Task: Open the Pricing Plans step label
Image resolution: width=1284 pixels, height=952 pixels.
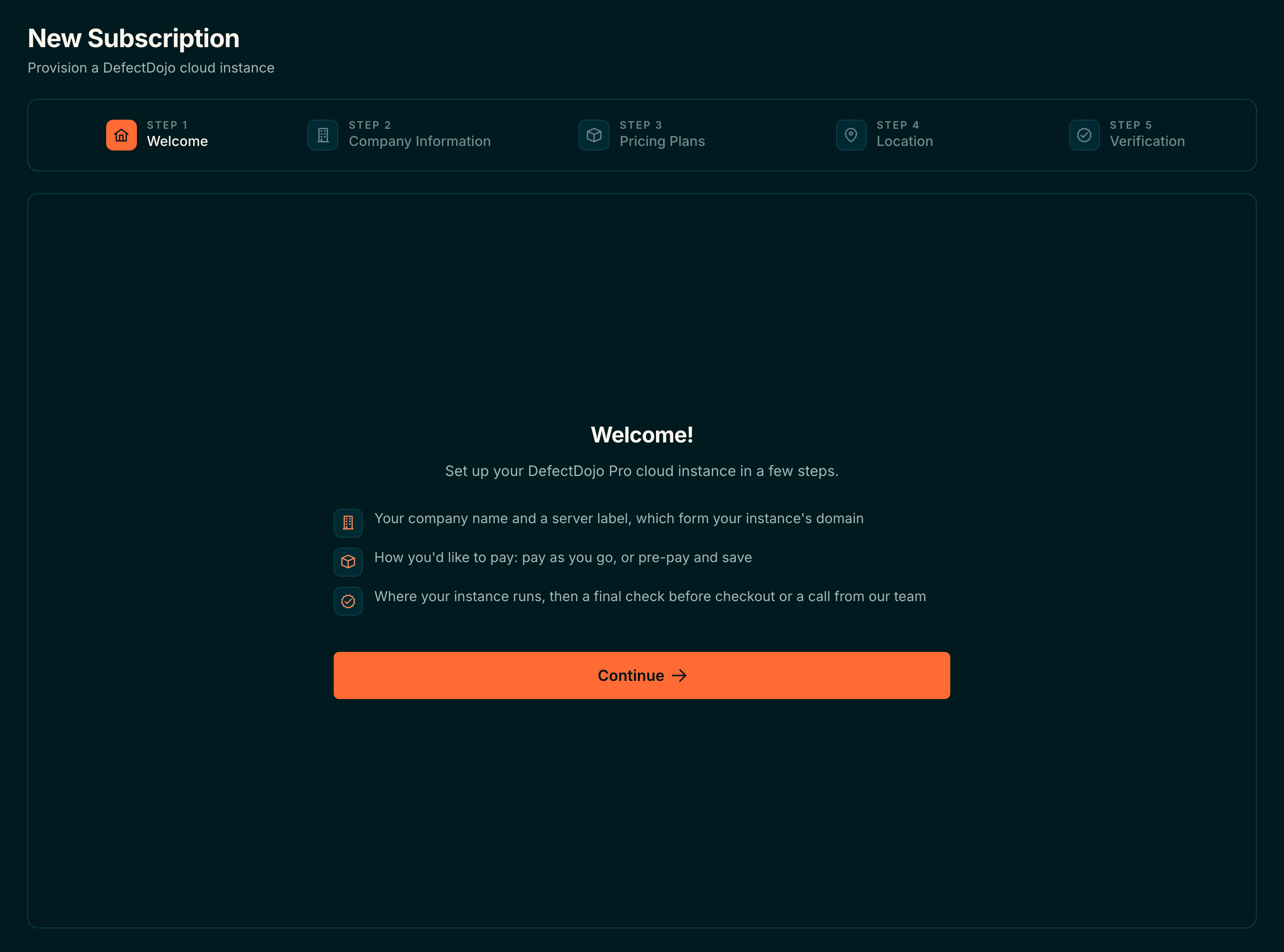Action: [x=662, y=141]
